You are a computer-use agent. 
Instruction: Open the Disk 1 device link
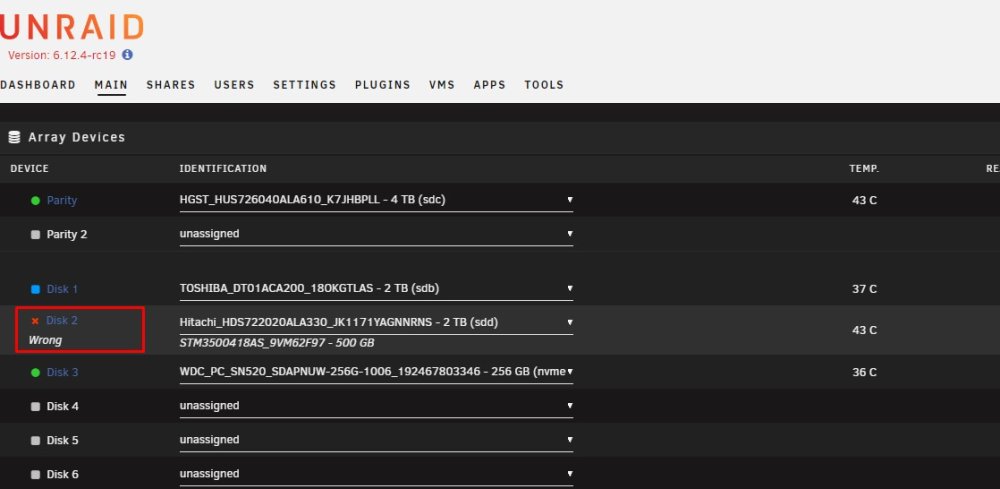(62, 289)
